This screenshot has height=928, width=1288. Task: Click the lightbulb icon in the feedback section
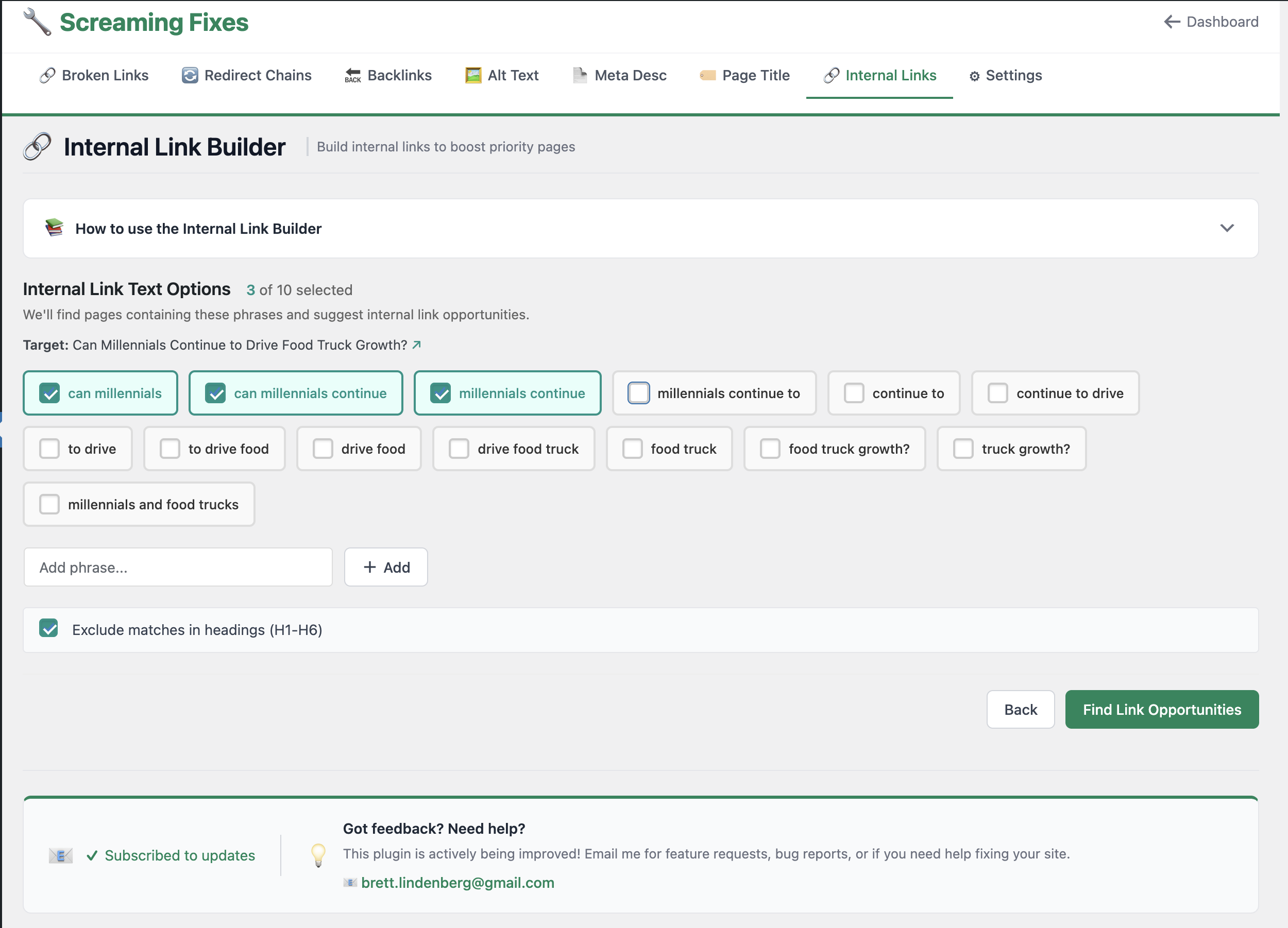(318, 854)
